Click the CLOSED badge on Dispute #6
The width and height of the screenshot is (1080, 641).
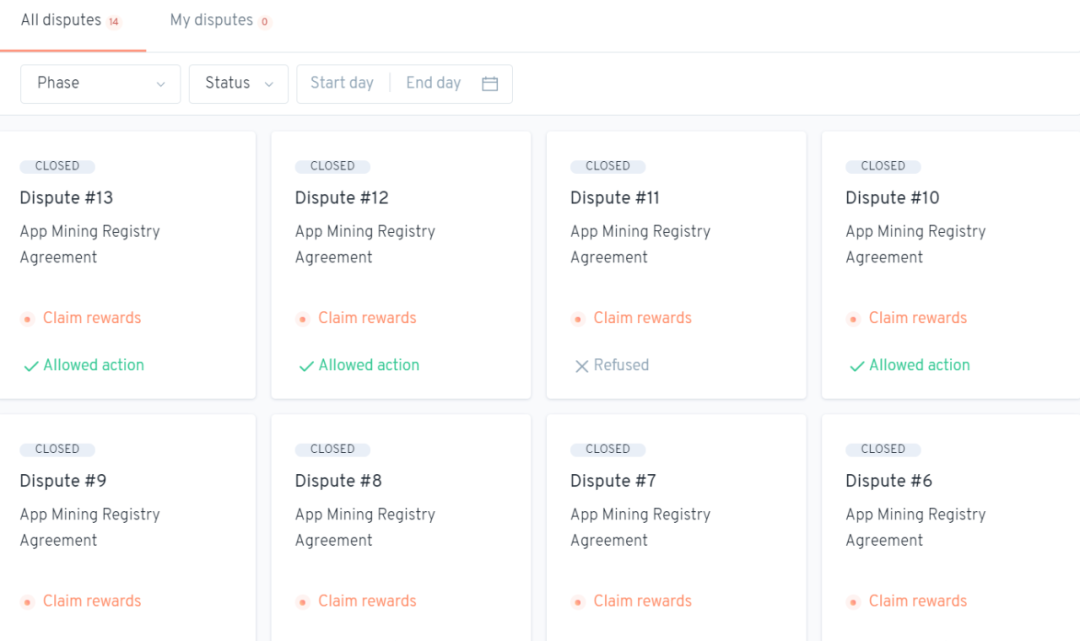point(883,450)
